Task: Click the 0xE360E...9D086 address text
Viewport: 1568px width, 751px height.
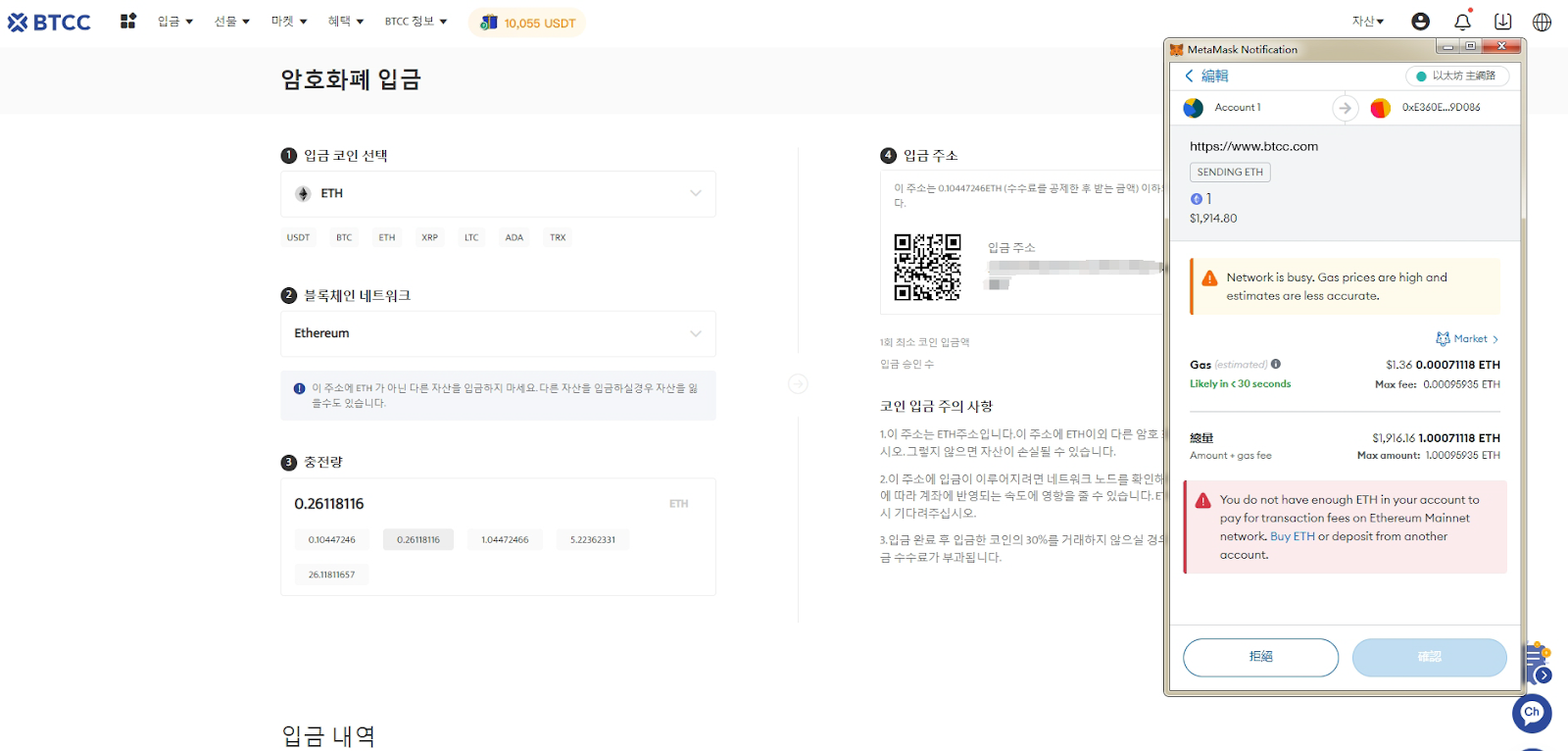Action: pos(1441,108)
